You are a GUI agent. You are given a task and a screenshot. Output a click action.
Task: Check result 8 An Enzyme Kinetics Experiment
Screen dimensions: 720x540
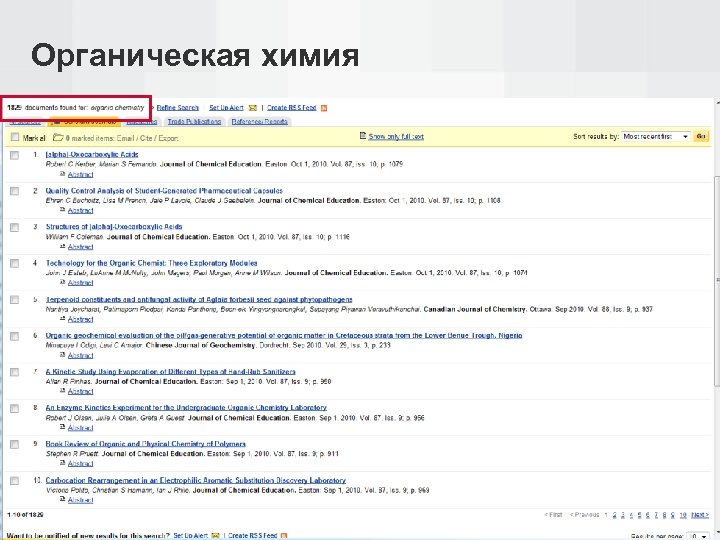coord(15,408)
